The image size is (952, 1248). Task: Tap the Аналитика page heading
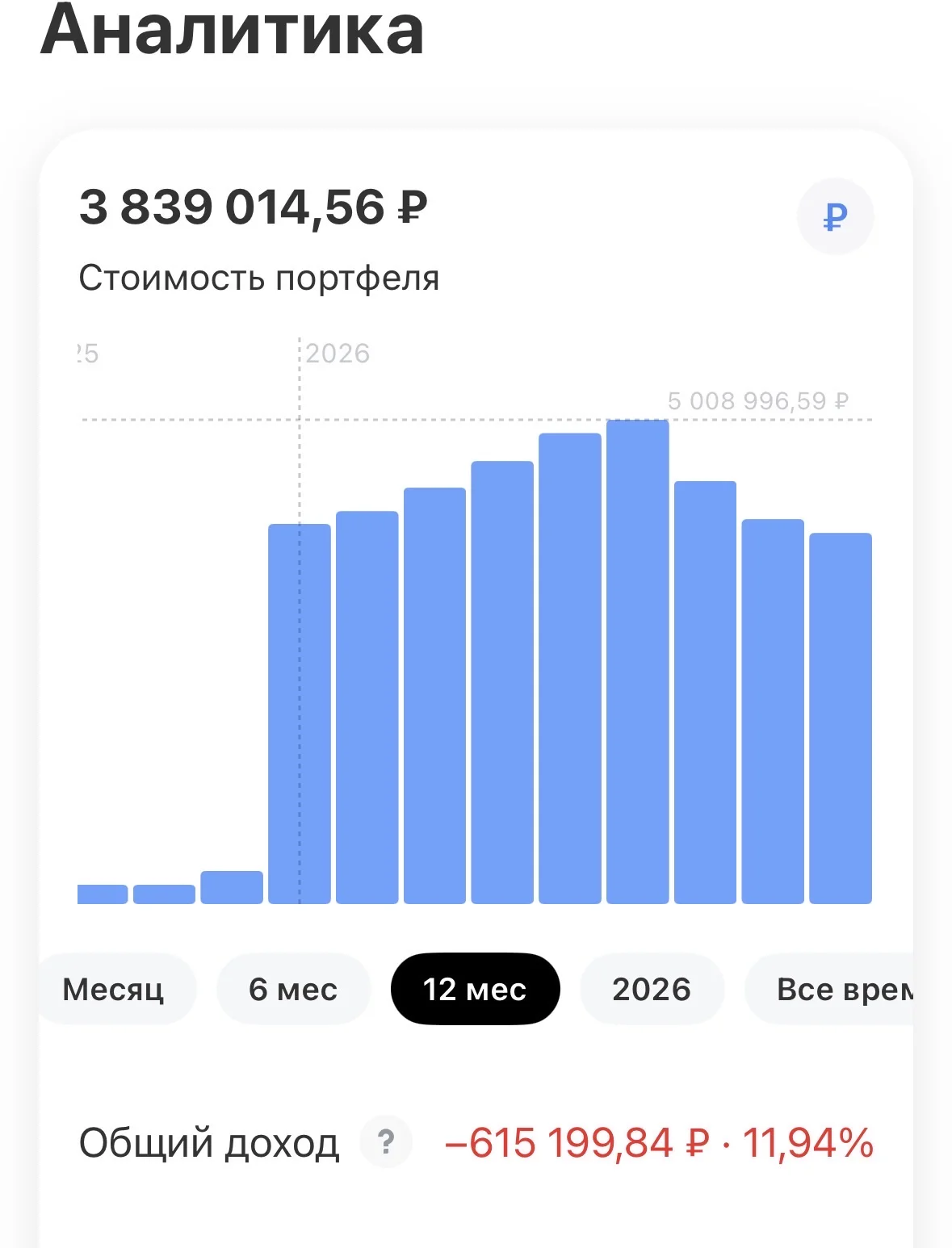(x=233, y=31)
